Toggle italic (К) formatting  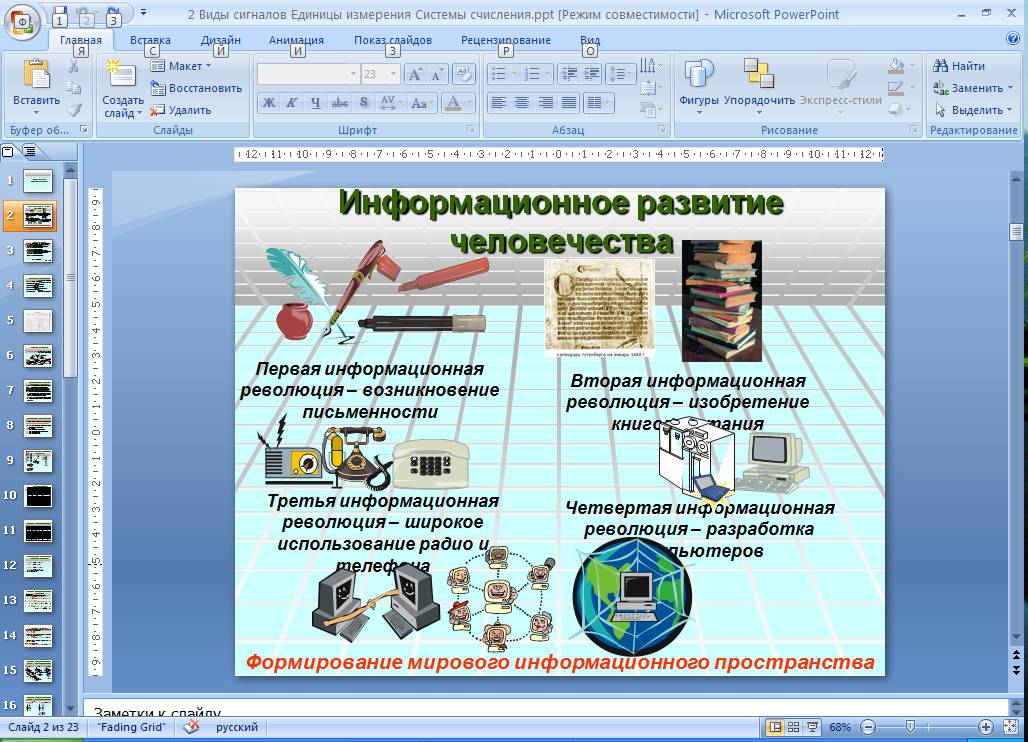pyautogui.click(x=292, y=102)
